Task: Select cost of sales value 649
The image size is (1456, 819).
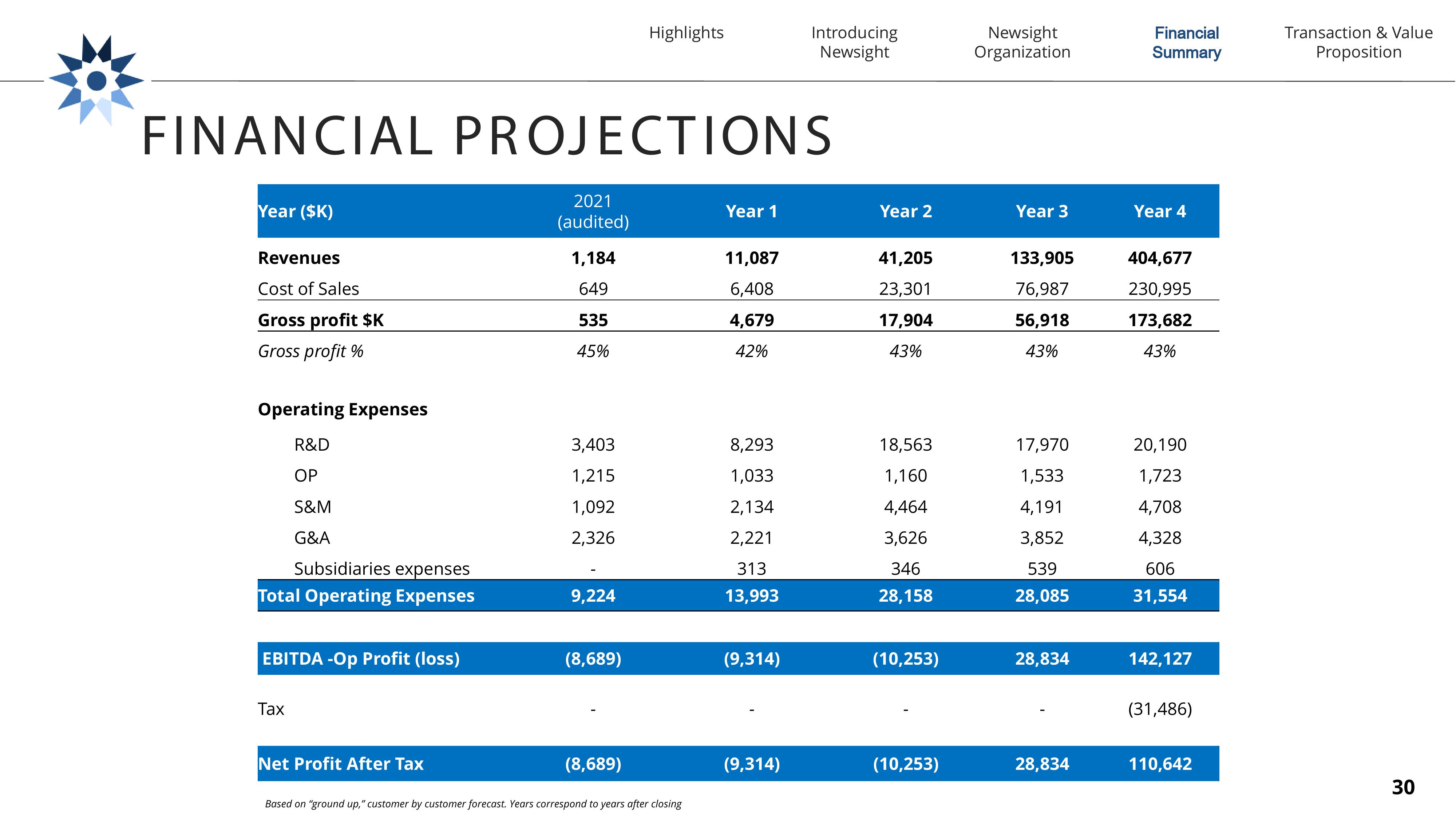Action: (x=593, y=289)
